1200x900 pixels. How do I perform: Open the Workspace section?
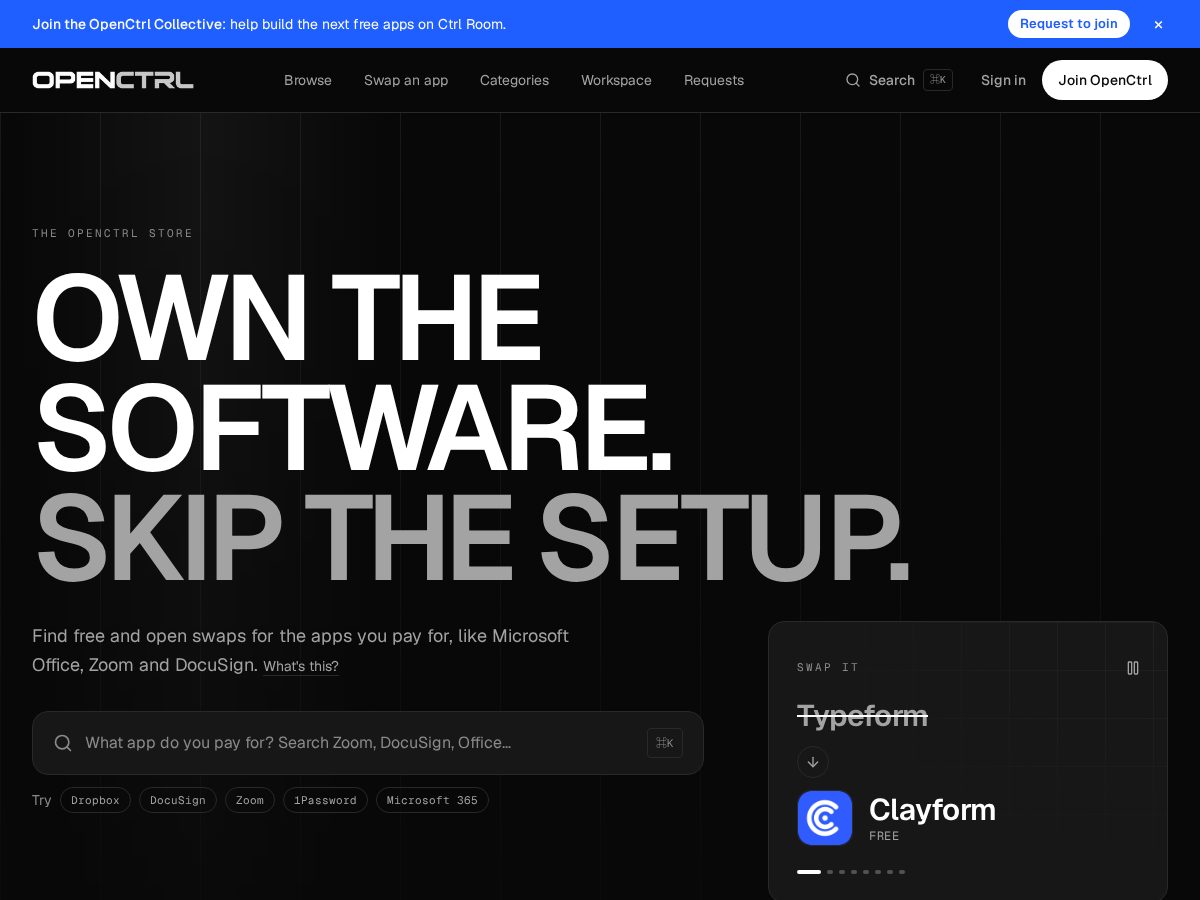(616, 80)
